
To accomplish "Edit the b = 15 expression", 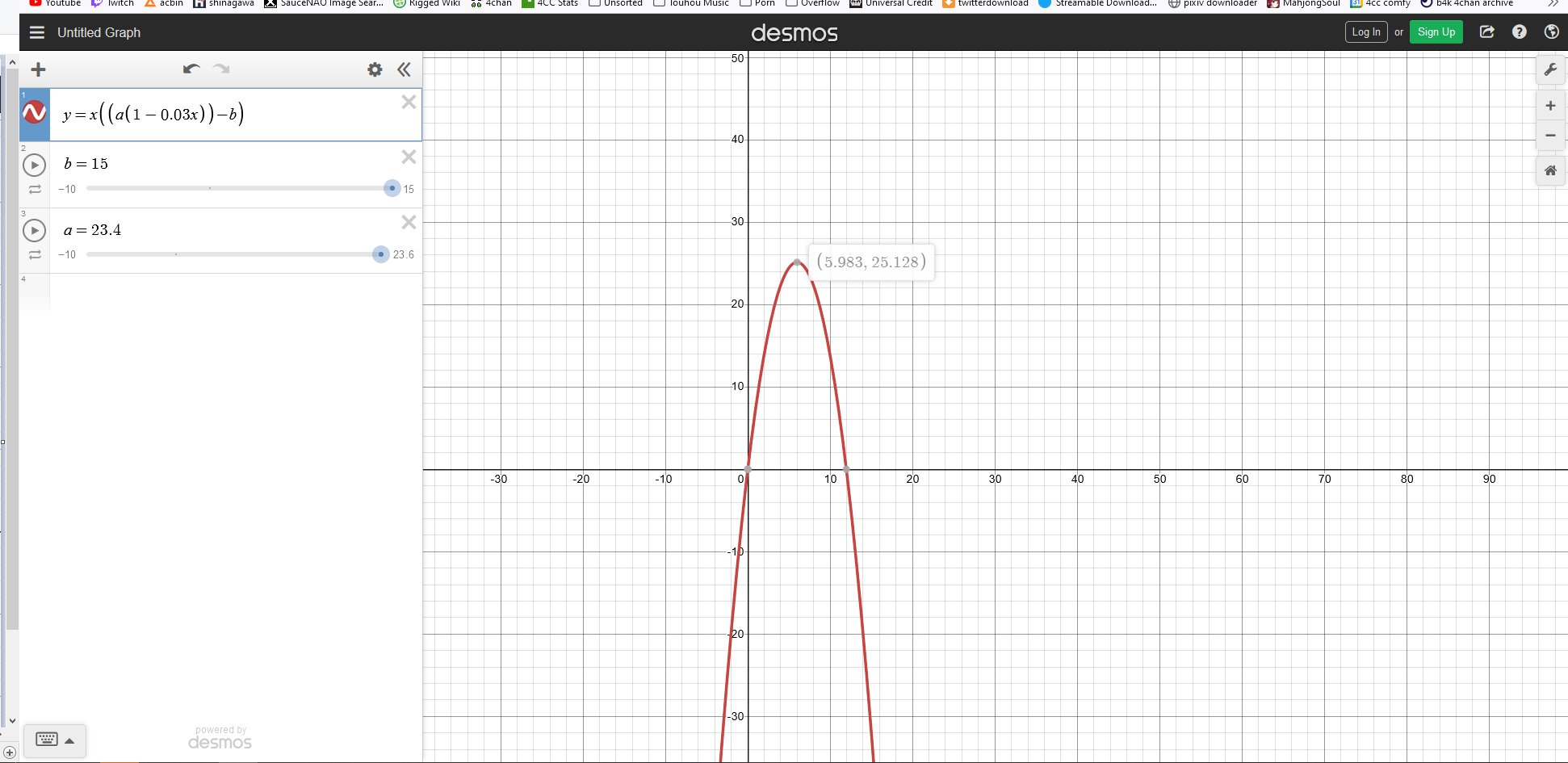I will pyautogui.click(x=86, y=164).
